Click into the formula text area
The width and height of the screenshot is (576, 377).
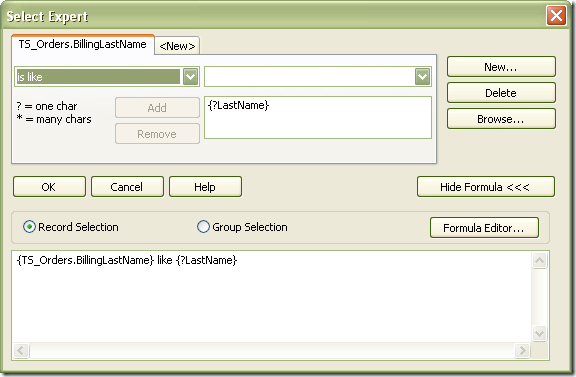[272, 297]
